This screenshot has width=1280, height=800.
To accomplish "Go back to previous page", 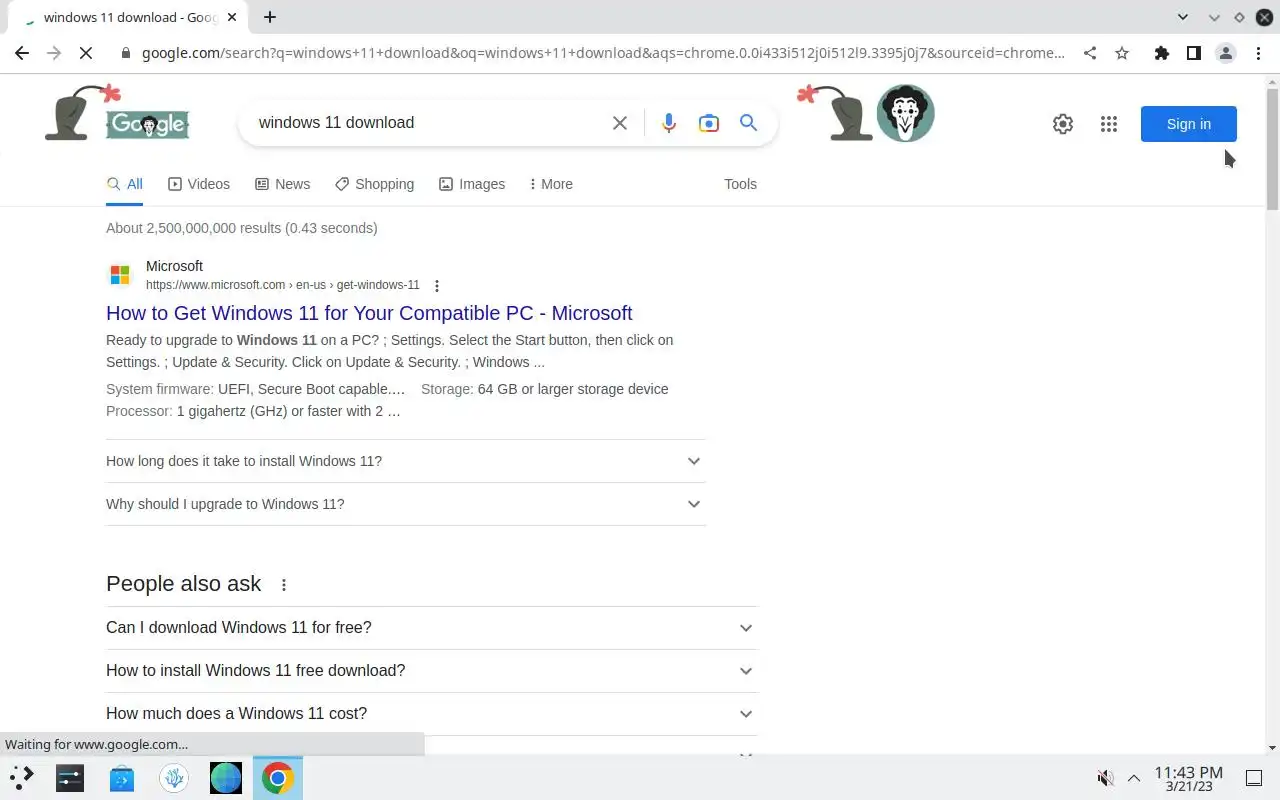I will [22, 53].
